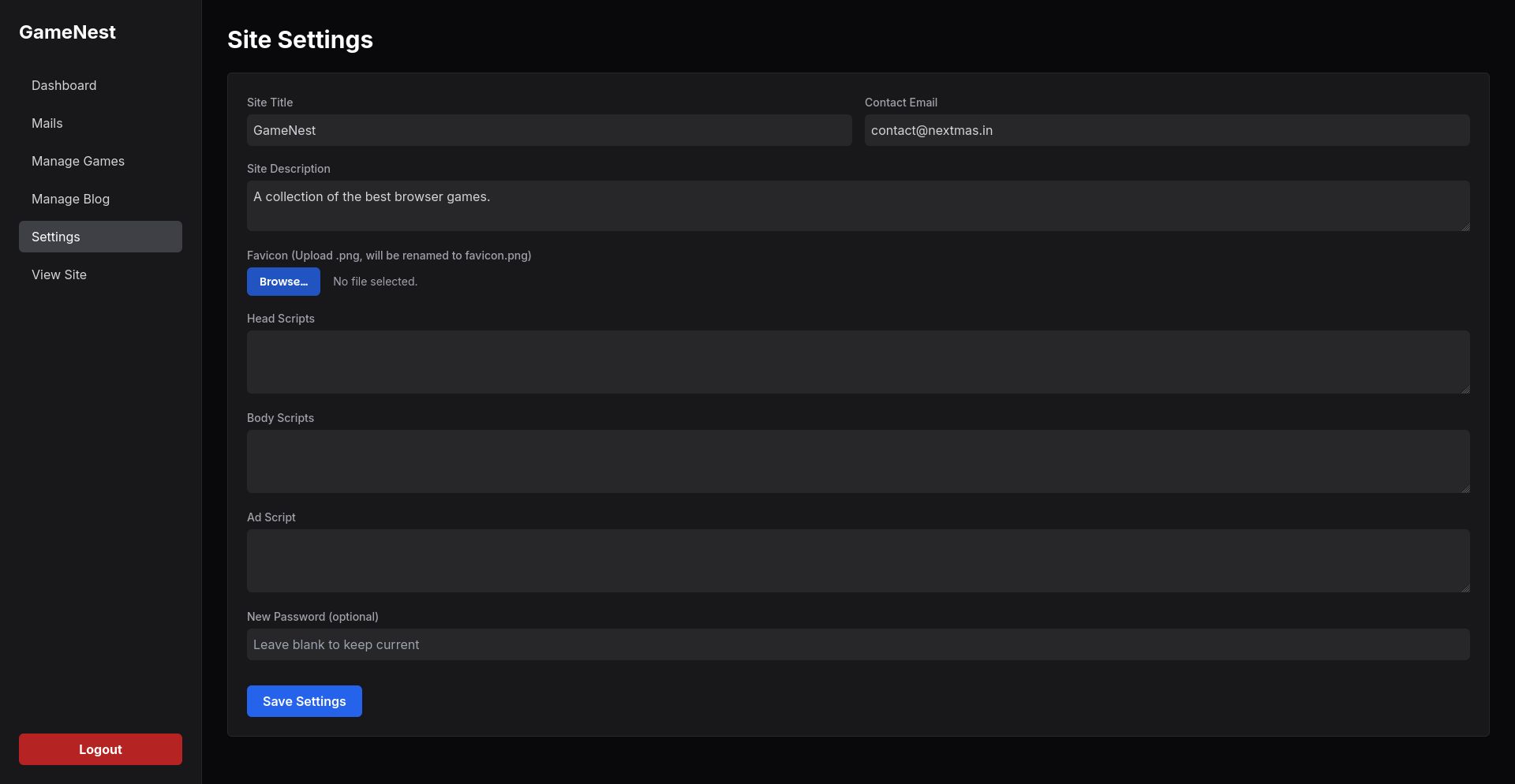Image resolution: width=1515 pixels, height=784 pixels.
Task: Edit the Site Description textarea
Action: click(x=858, y=206)
